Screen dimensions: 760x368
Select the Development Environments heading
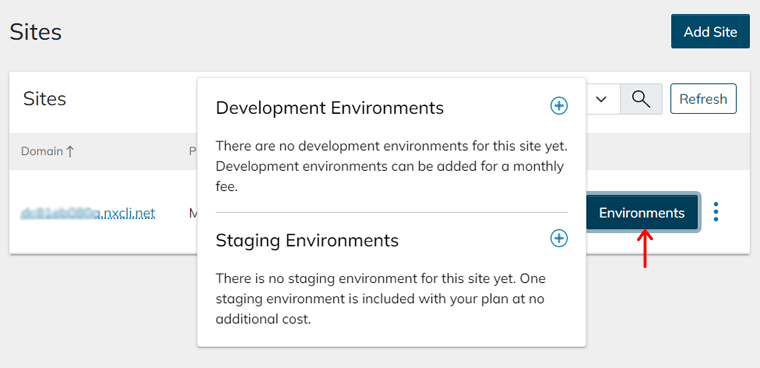click(x=330, y=108)
